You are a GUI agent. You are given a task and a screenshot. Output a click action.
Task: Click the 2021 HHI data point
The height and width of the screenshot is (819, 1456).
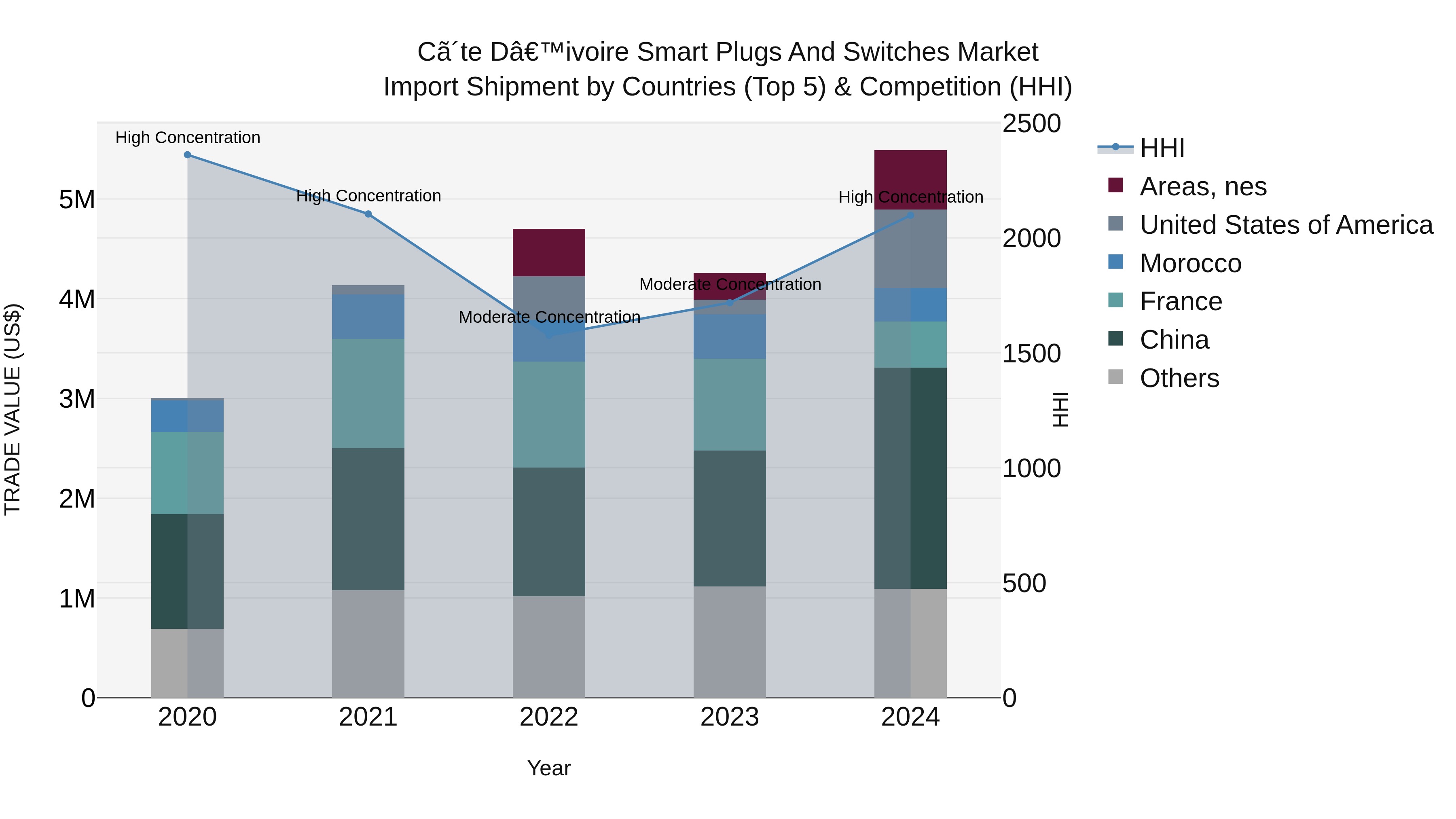click(368, 214)
